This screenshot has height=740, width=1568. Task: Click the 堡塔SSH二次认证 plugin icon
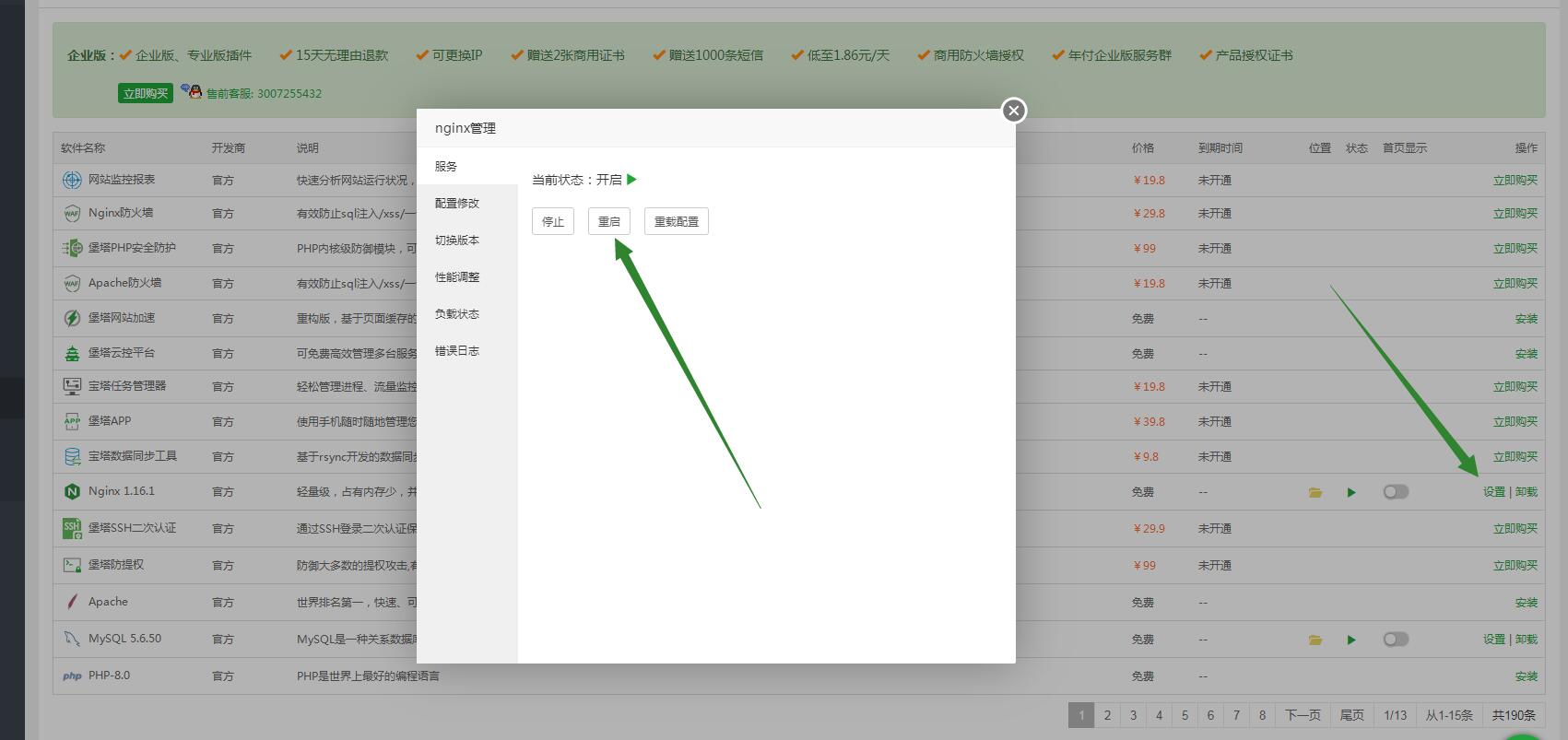72,528
